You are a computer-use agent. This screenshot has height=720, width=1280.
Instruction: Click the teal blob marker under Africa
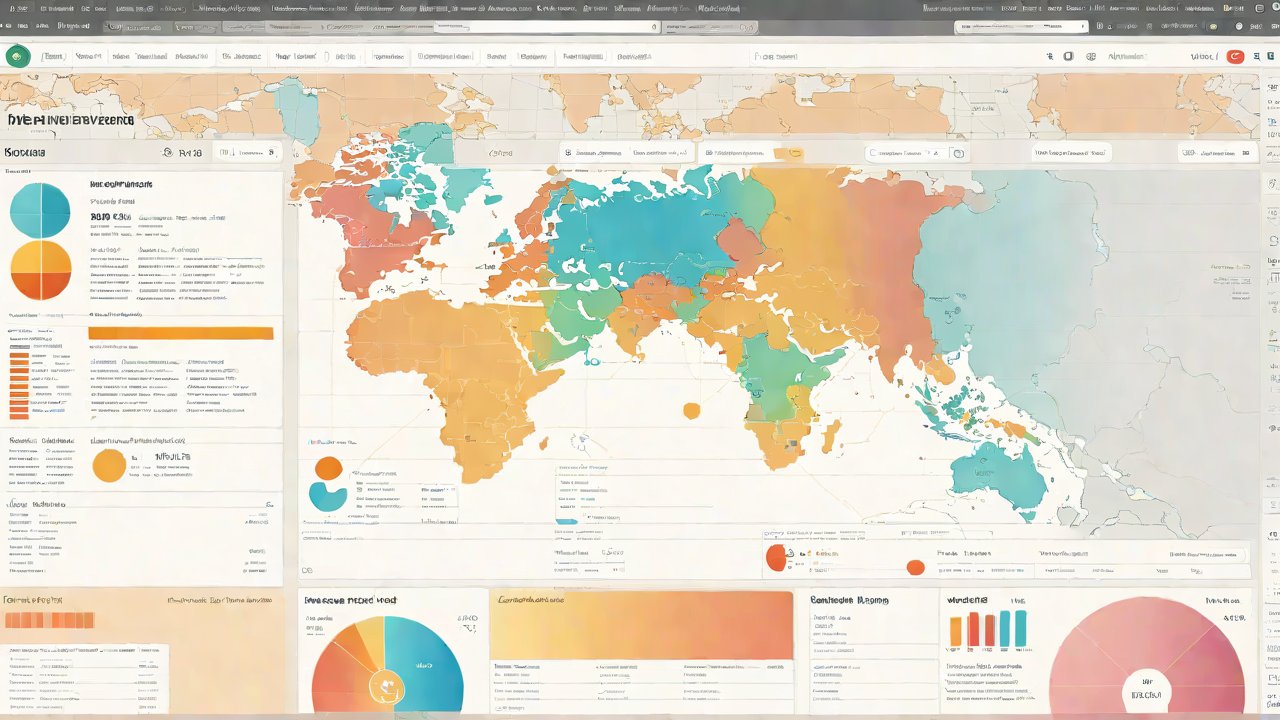point(326,496)
